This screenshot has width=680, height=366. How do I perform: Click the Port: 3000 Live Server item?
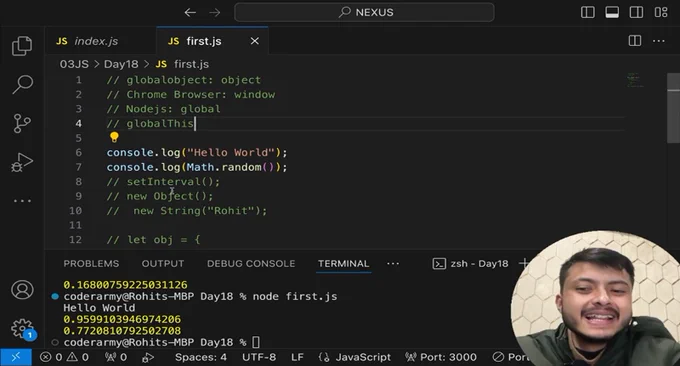point(441,357)
